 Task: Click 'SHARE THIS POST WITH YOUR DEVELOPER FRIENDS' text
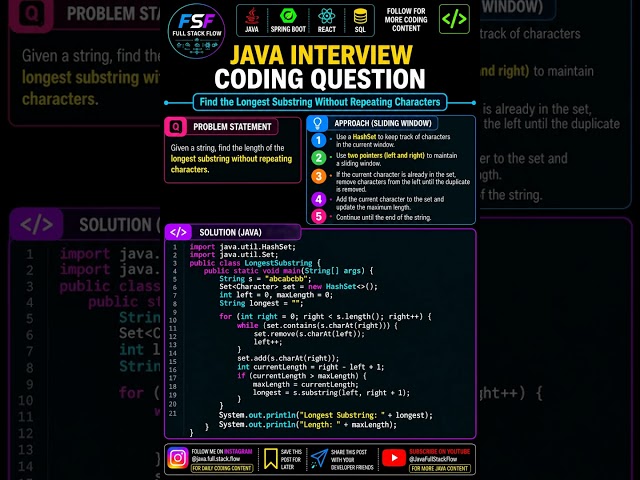click(x=352, y=460)
